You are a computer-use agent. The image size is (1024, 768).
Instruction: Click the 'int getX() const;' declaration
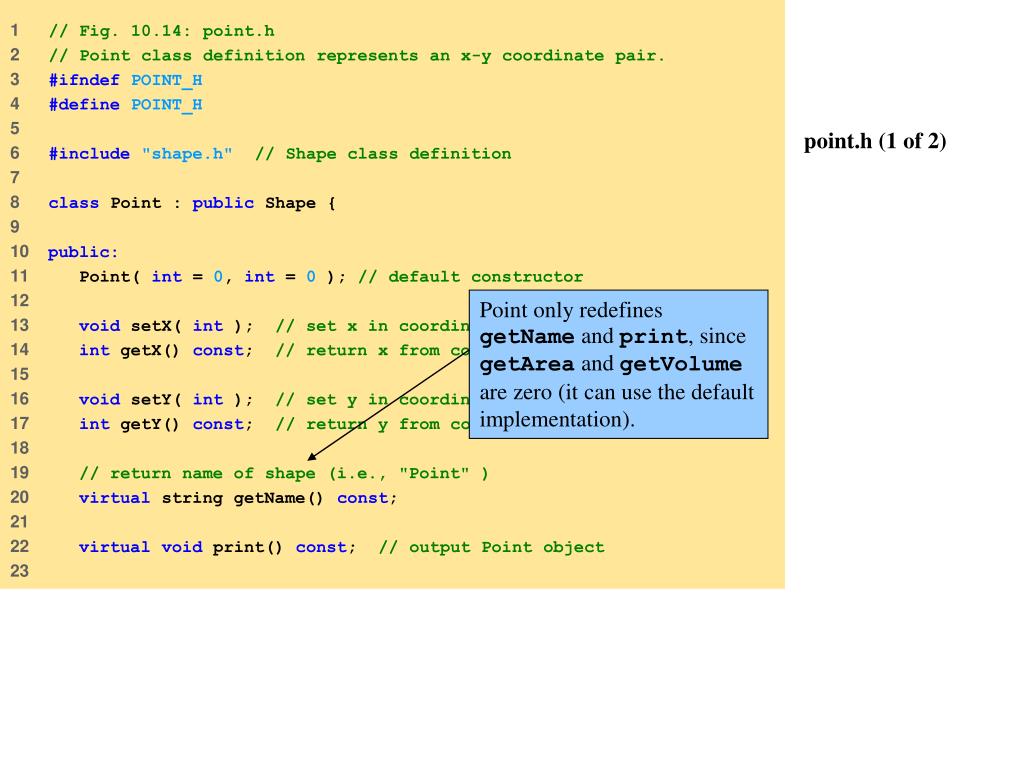pyautogui.click(x=166, y=351)
